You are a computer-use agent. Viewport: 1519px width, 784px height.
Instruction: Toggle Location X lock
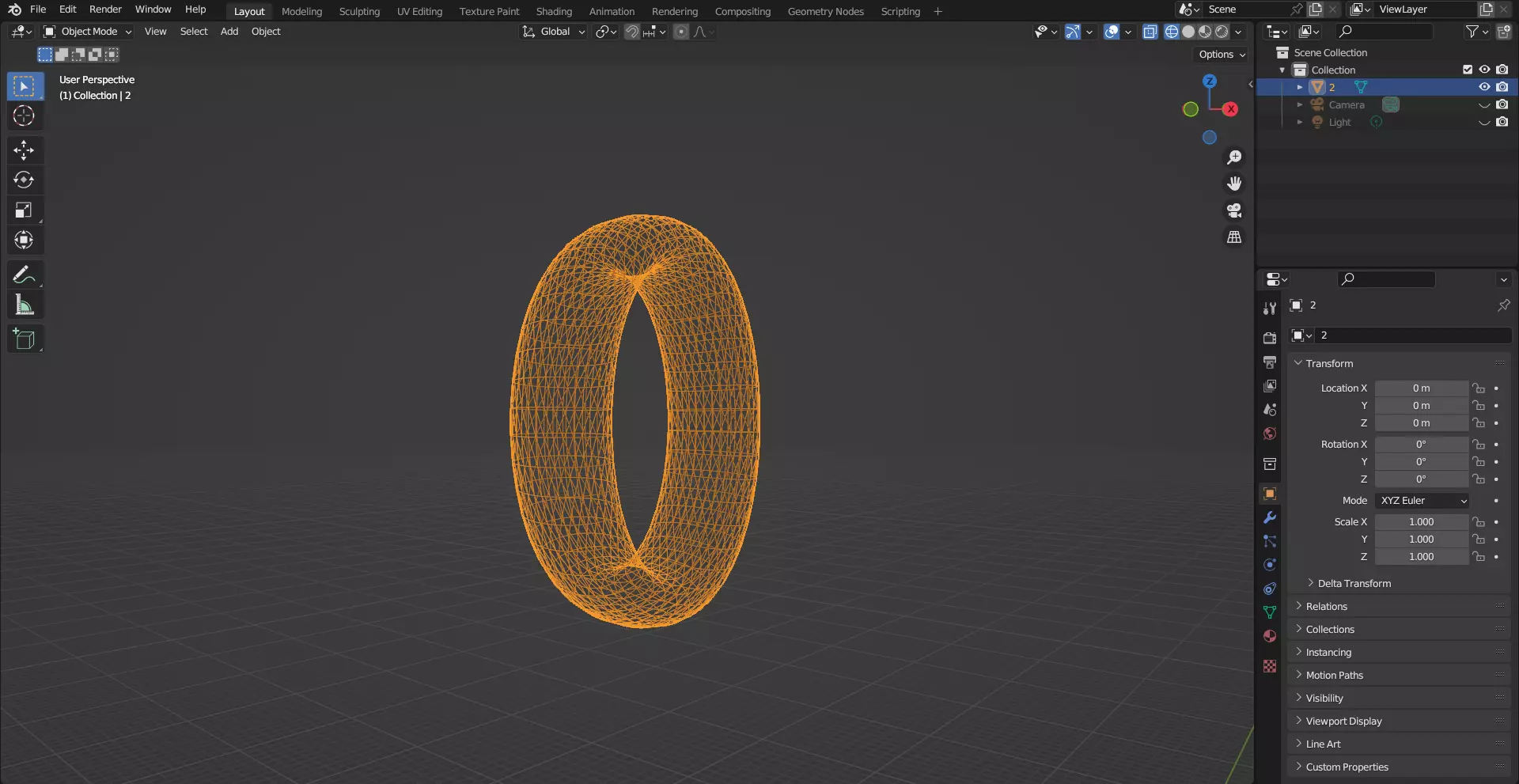coord(1478,388)
